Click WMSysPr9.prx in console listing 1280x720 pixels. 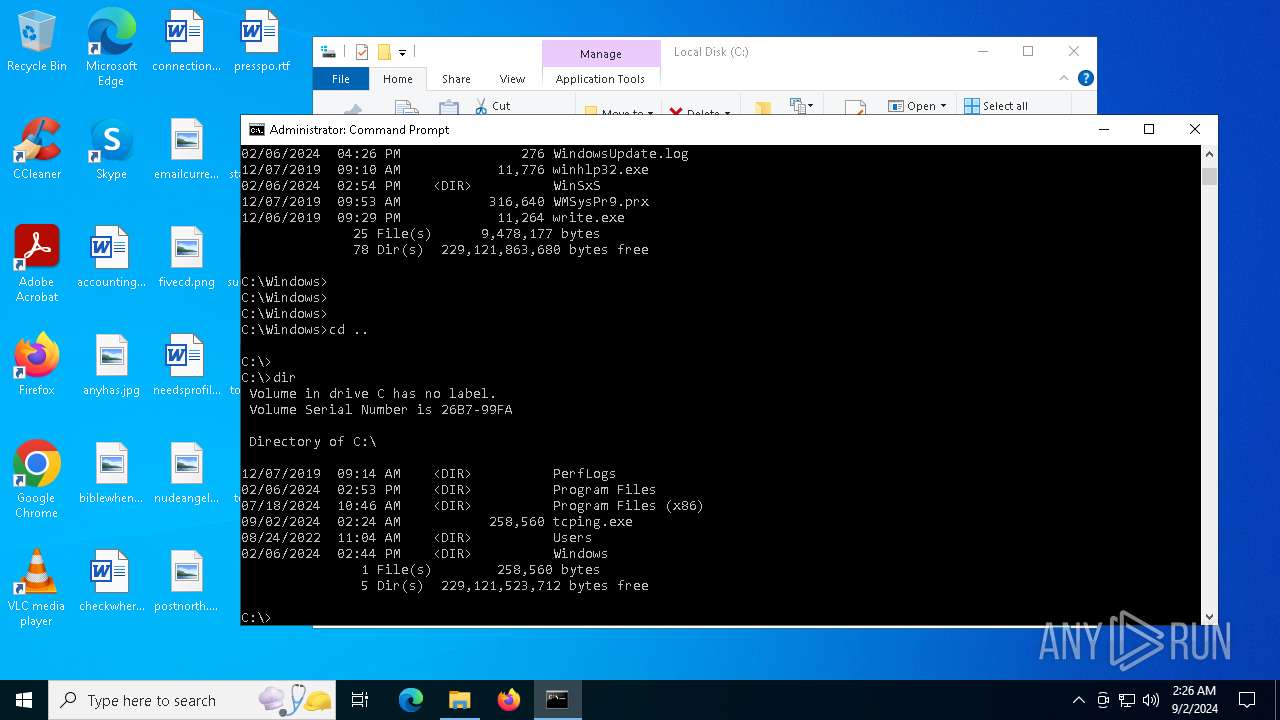[601, 202]
